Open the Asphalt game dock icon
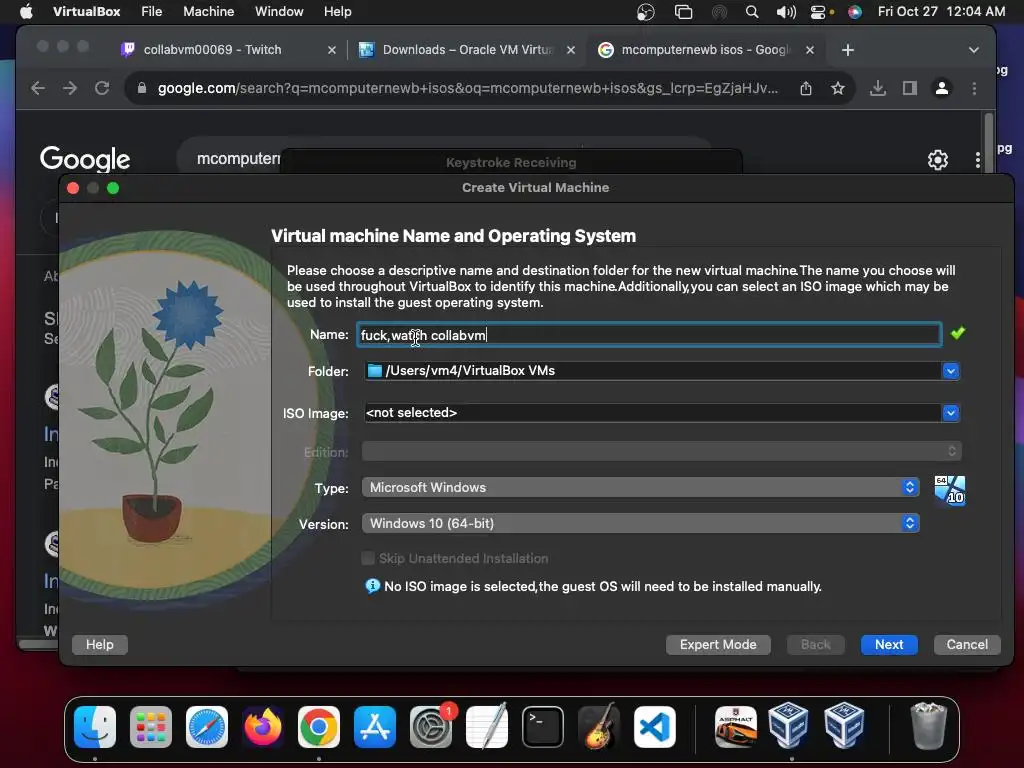1024x768 pixels. click(735, 726)
